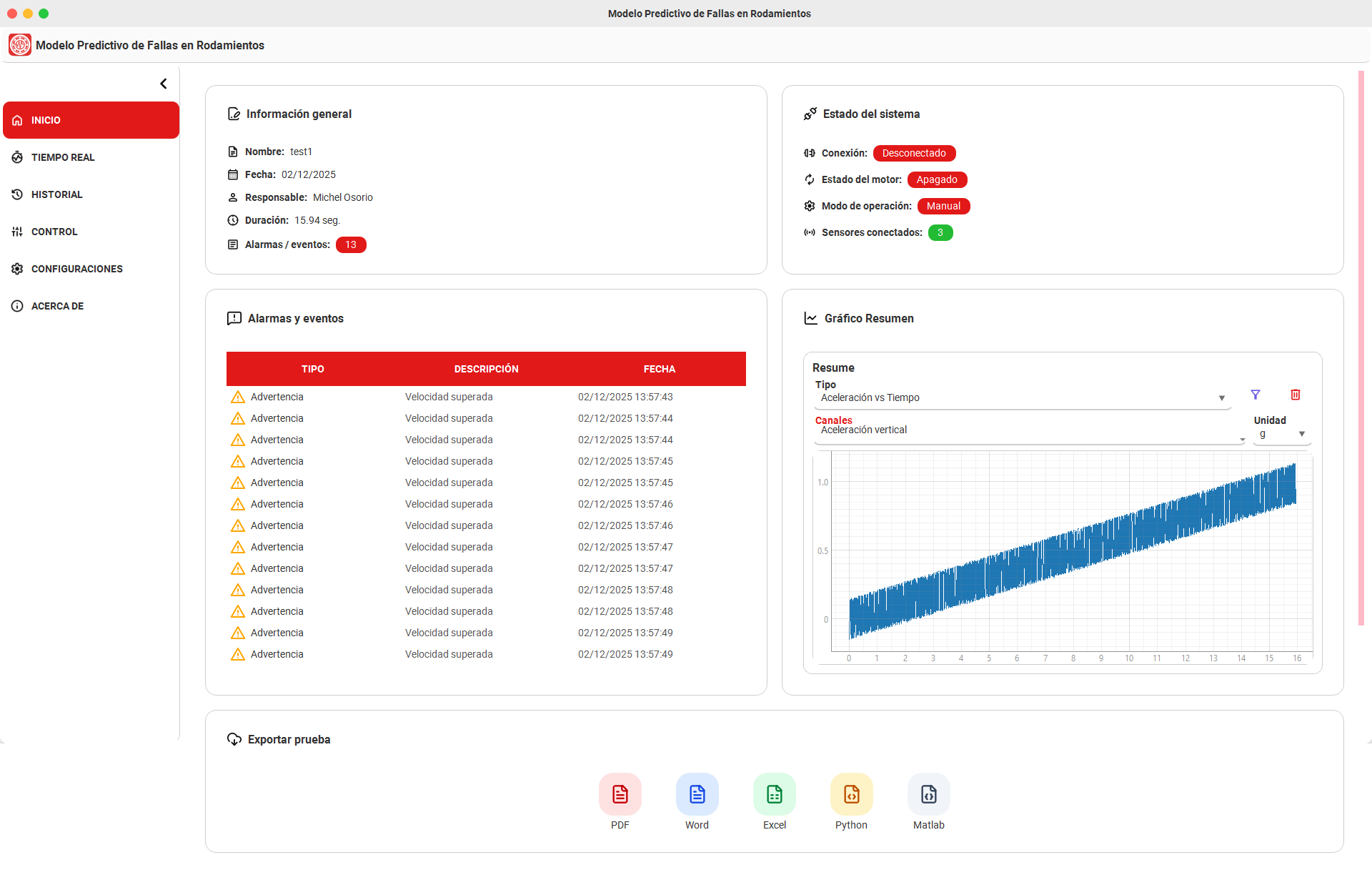This screenshot has height=875, width=1372.
Task: Export test as PDF
Action: pos(620,794)
